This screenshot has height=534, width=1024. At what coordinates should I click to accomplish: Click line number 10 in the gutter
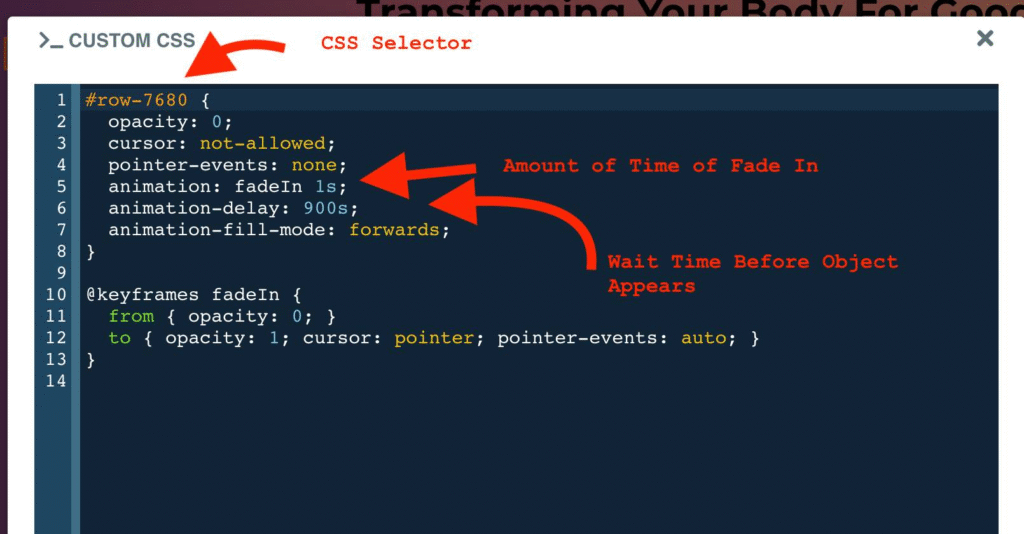pos(56,295)
